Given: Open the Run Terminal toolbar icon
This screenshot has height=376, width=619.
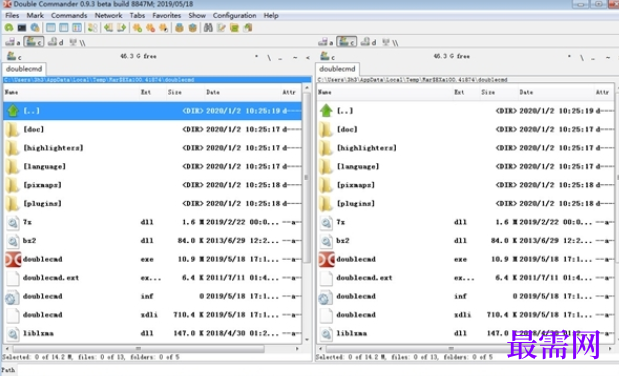Looking at the screenshot, I should (22, 28).
